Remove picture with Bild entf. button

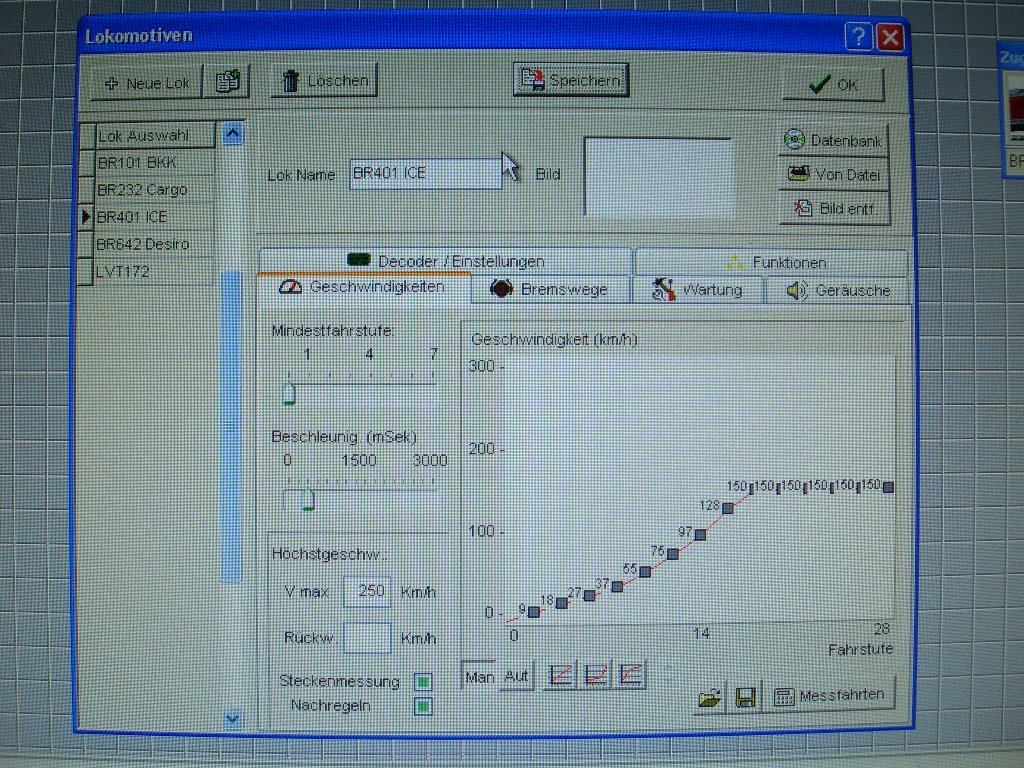tap(834, 208)
